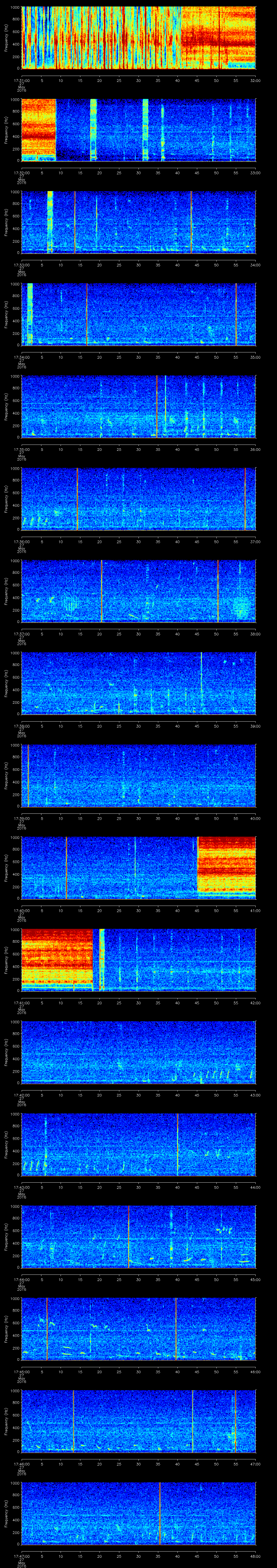Click the 48:00 end time label
This screenshot has height=1568, width=277.
click(x=255, y=1556)
